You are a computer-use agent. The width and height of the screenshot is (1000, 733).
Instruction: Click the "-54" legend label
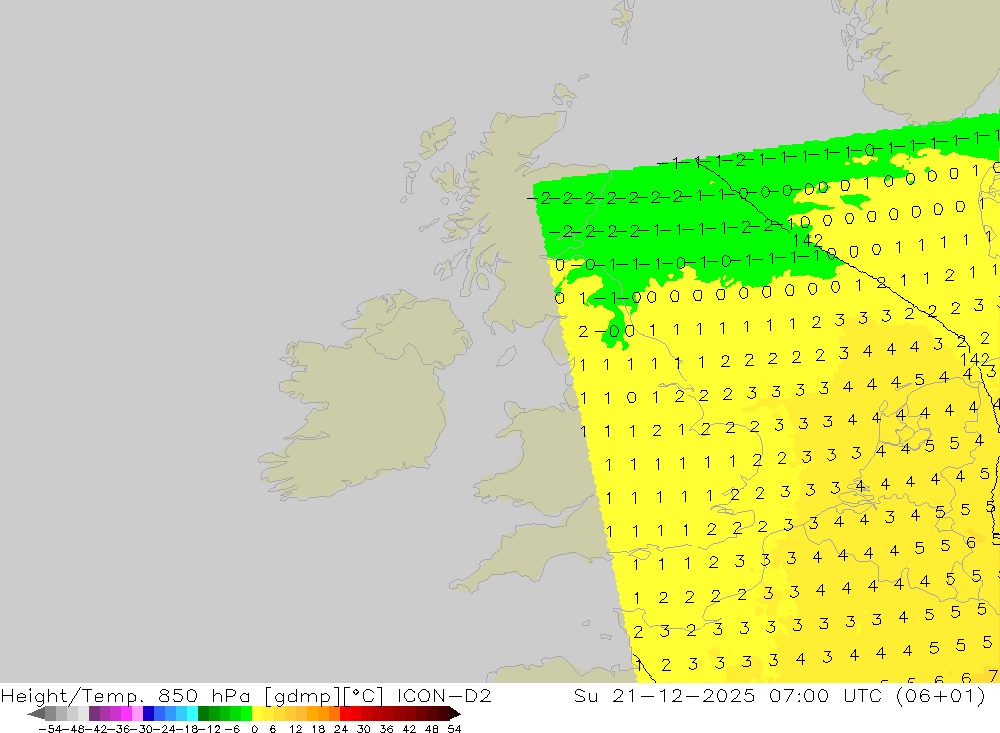click(50, 729)
